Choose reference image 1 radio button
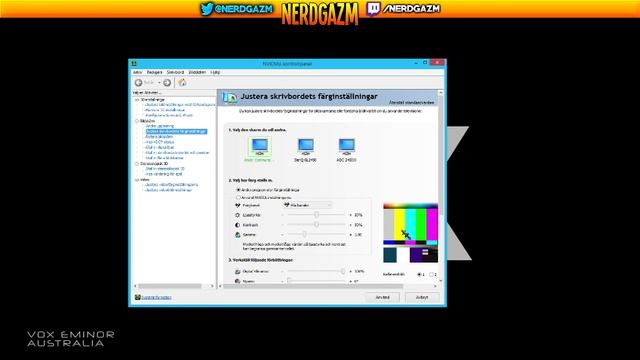This screenshot has height=360, width=640. coord(419,274)
